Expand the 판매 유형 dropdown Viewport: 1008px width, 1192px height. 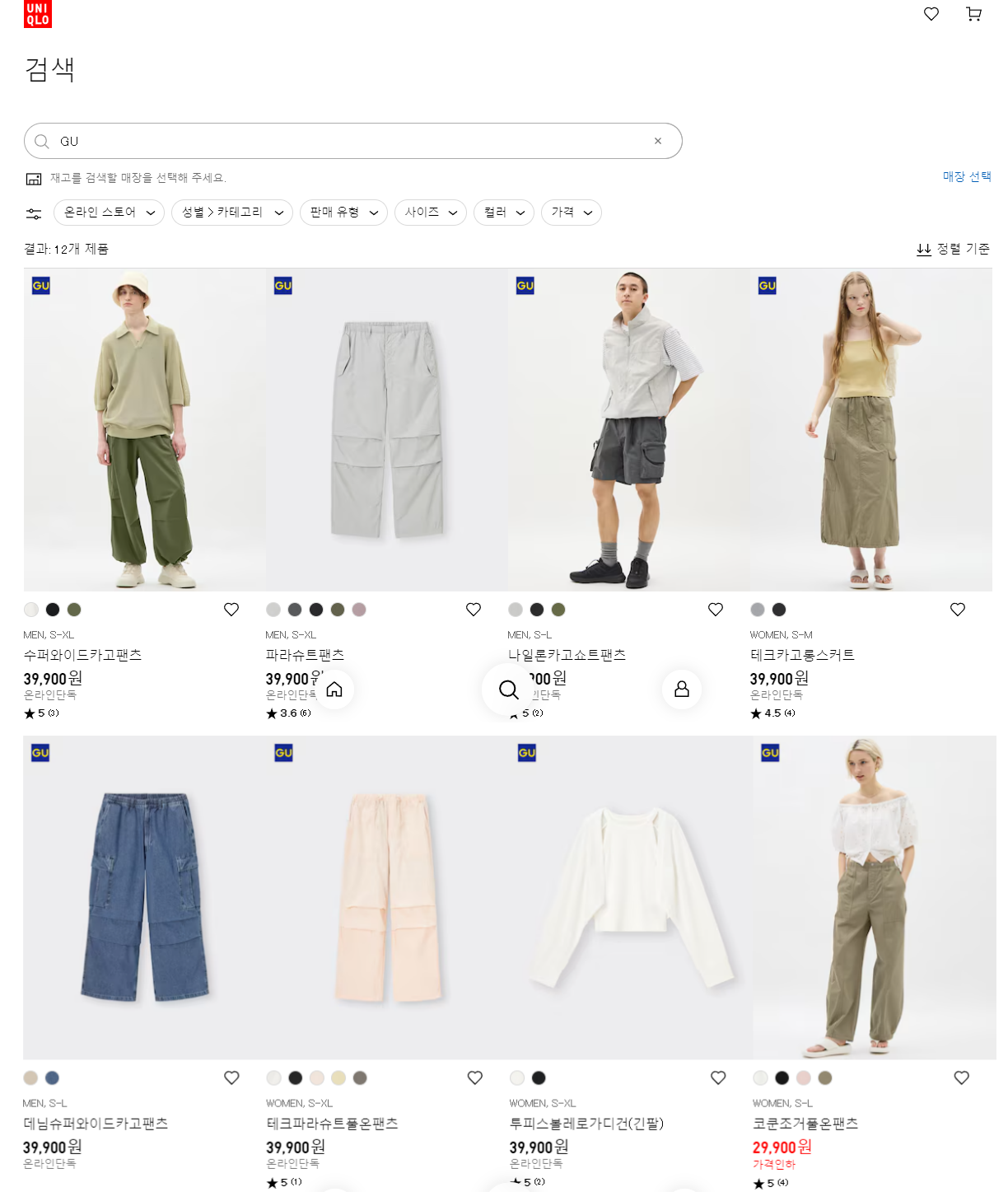pos(343,213)
